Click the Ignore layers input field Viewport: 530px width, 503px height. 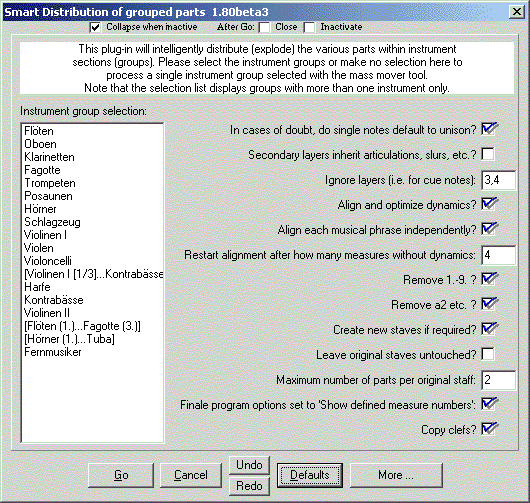click(499, 180)
